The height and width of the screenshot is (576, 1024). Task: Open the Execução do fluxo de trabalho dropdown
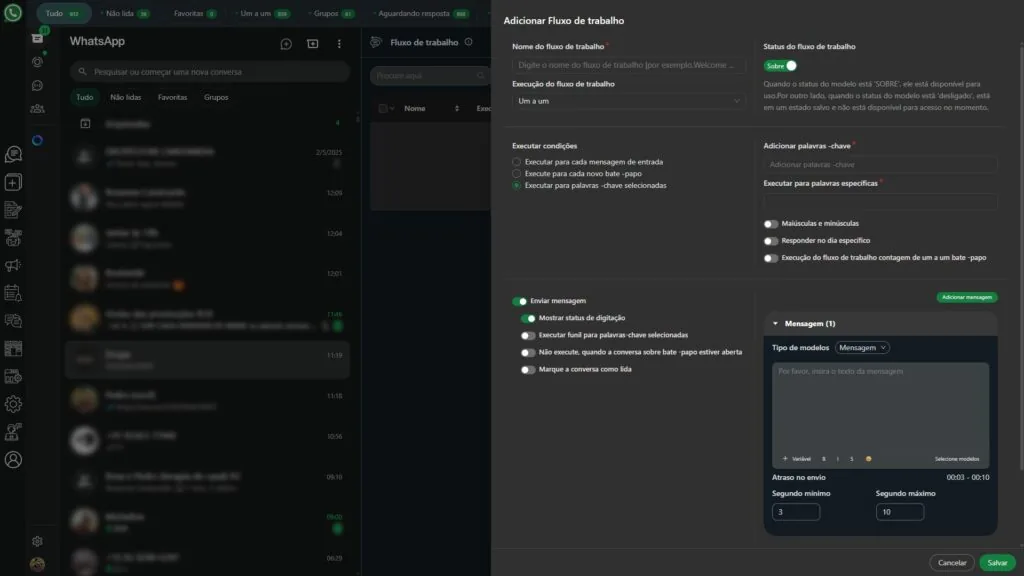click(628, 101)
